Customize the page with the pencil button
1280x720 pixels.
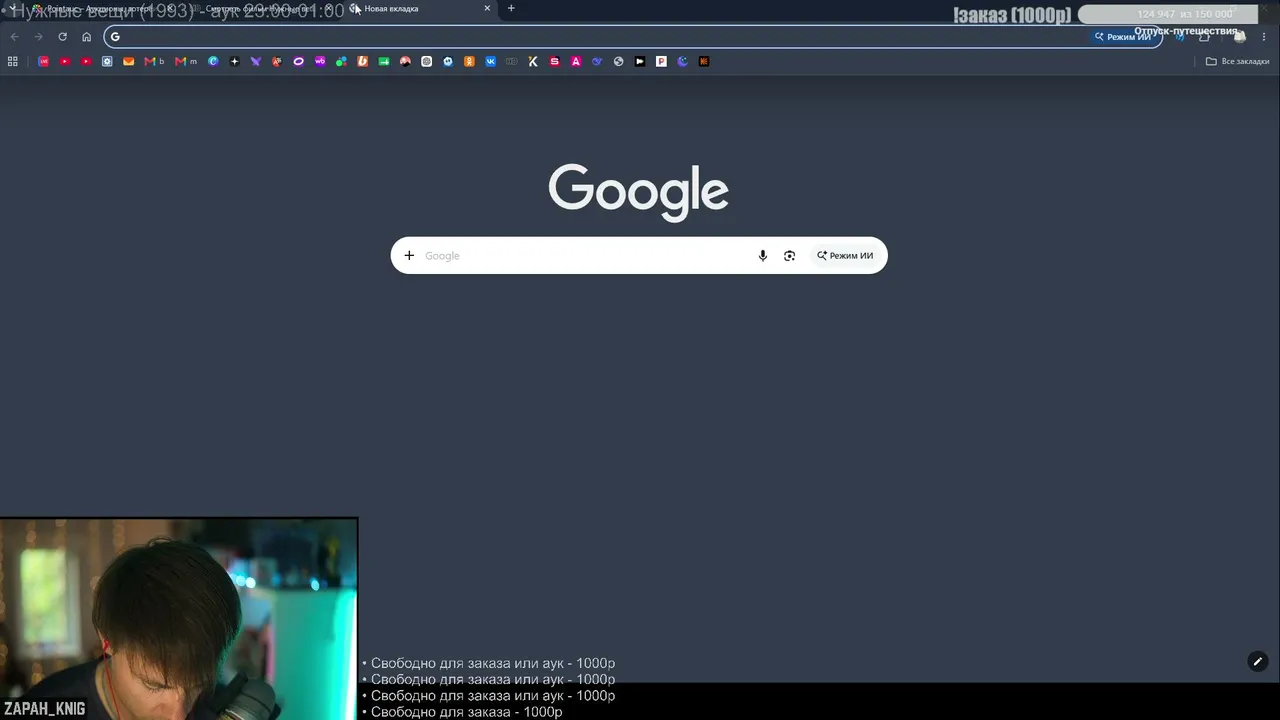1258,661
